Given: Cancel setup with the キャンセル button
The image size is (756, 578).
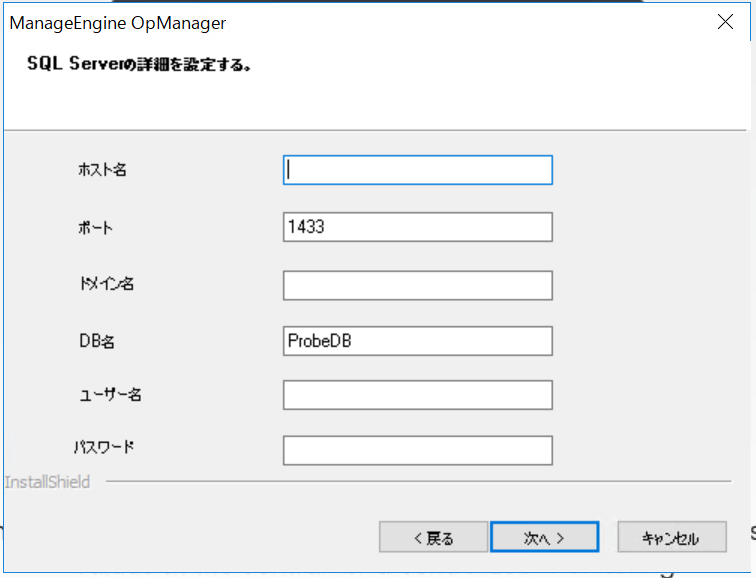Looking at the screenshot, I should 672,537.
